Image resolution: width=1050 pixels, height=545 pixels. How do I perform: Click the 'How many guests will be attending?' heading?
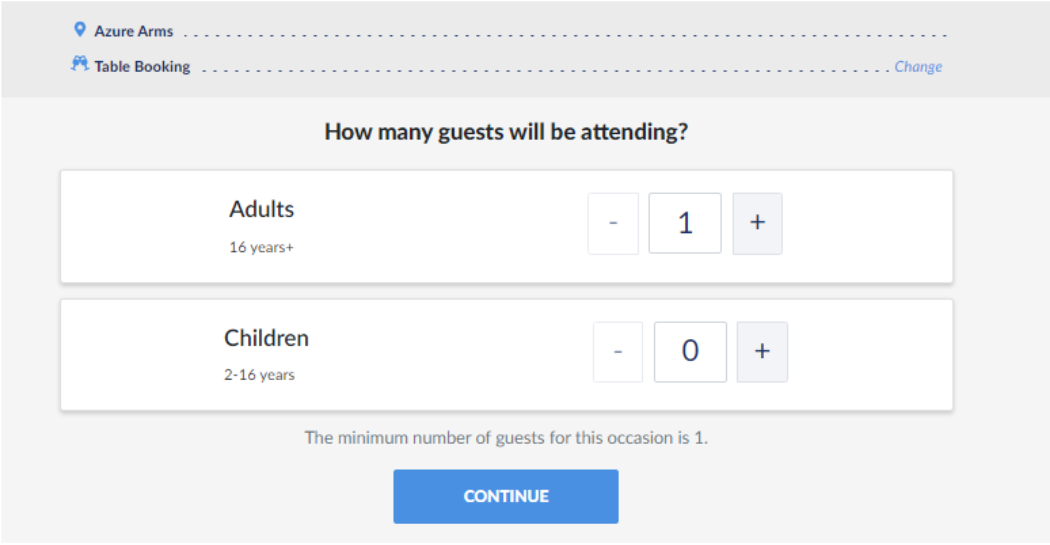(x=506, y=131)
